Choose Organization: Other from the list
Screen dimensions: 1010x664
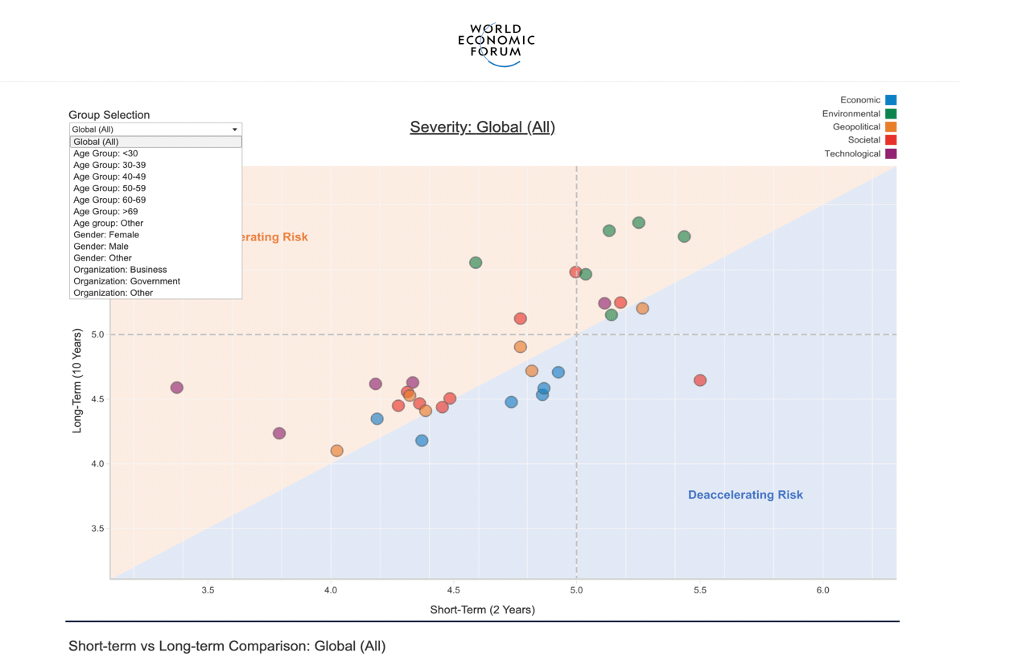click(155, 293)
